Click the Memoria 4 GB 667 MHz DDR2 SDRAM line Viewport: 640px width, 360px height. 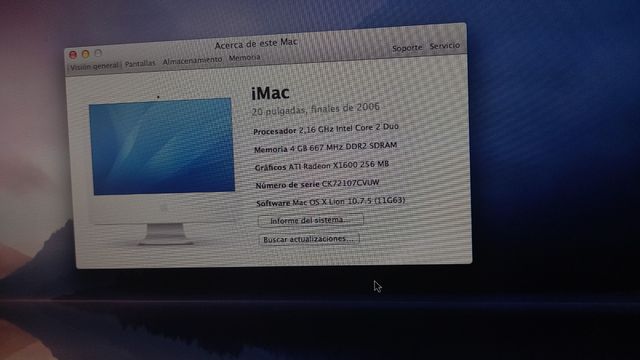coord(325,147)
